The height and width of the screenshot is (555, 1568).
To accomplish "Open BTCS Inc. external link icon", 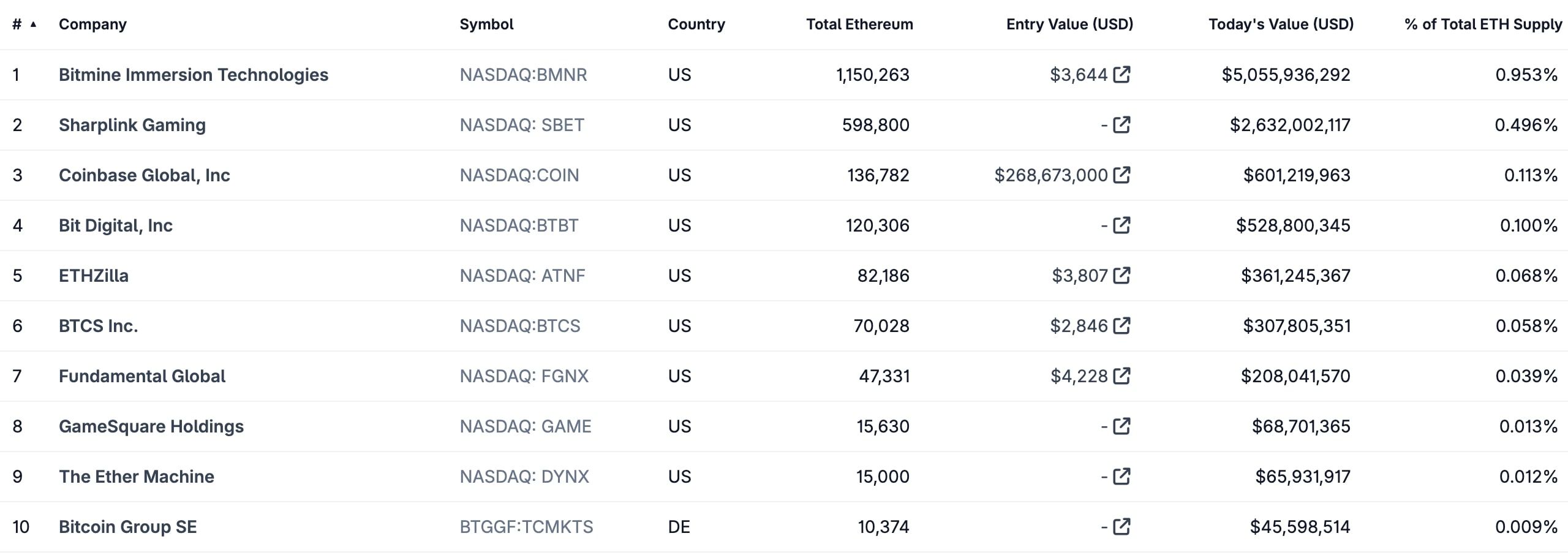I will click(x=1121, y=326).
